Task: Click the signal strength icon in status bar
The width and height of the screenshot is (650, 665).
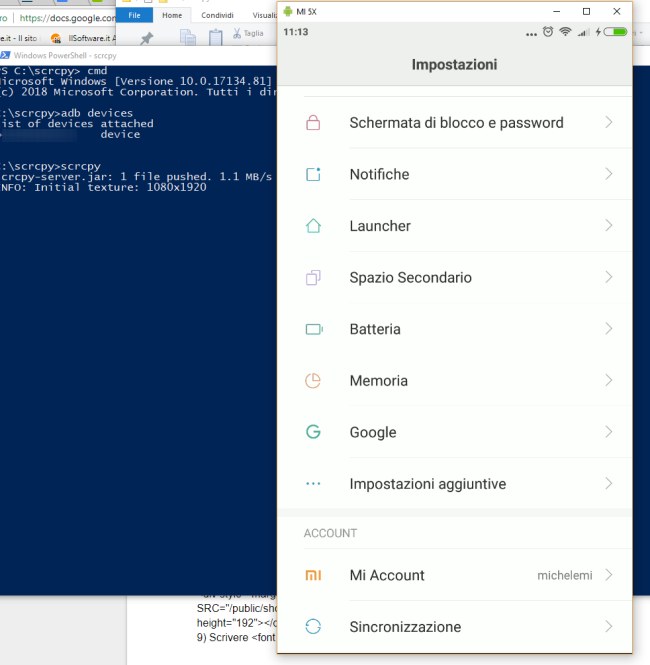Action: pos(583,32)
